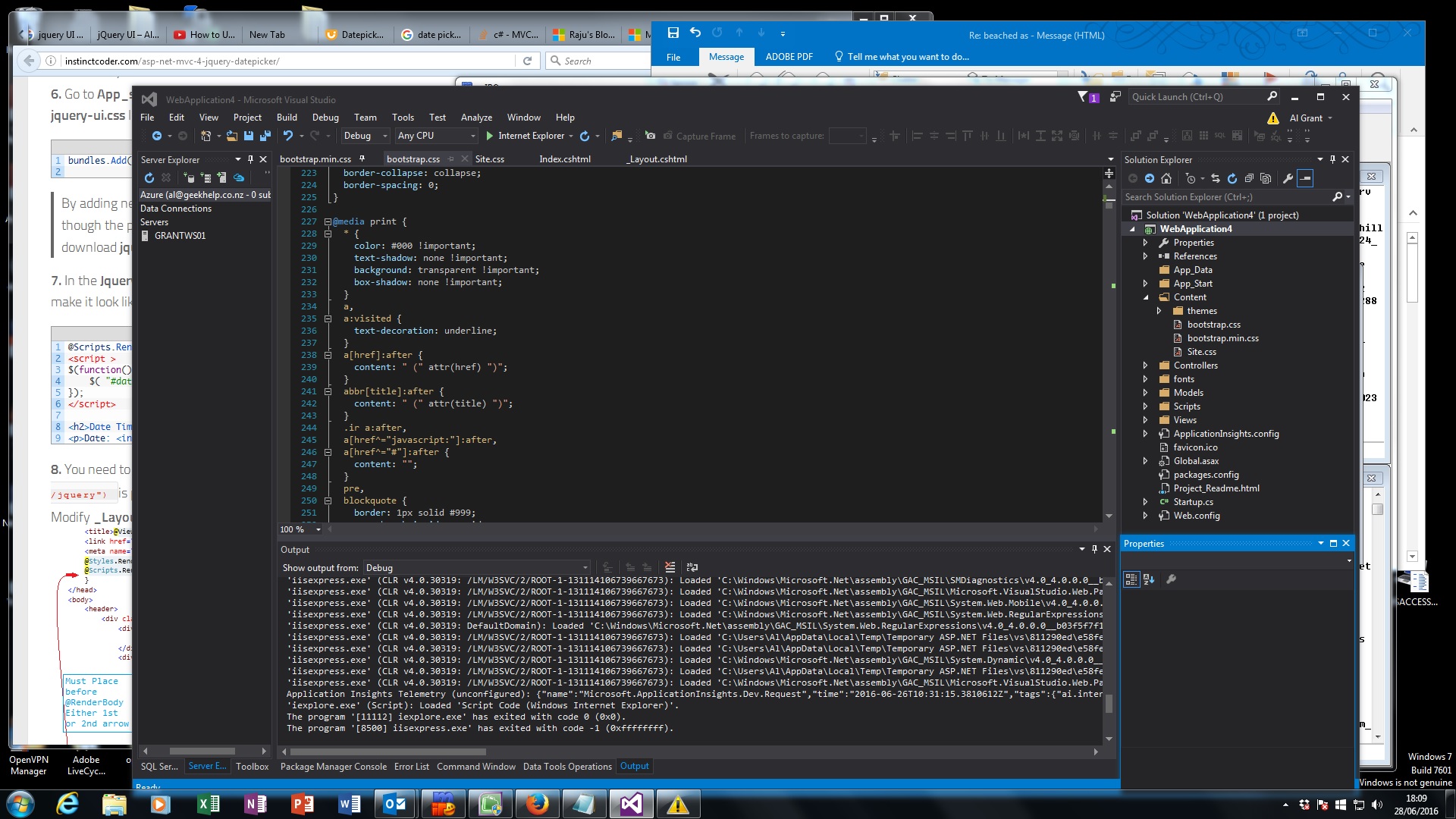1456x819 pixels.
Task: Toggle pin on bootstrap.min.css tab
Action: point(362,158)
